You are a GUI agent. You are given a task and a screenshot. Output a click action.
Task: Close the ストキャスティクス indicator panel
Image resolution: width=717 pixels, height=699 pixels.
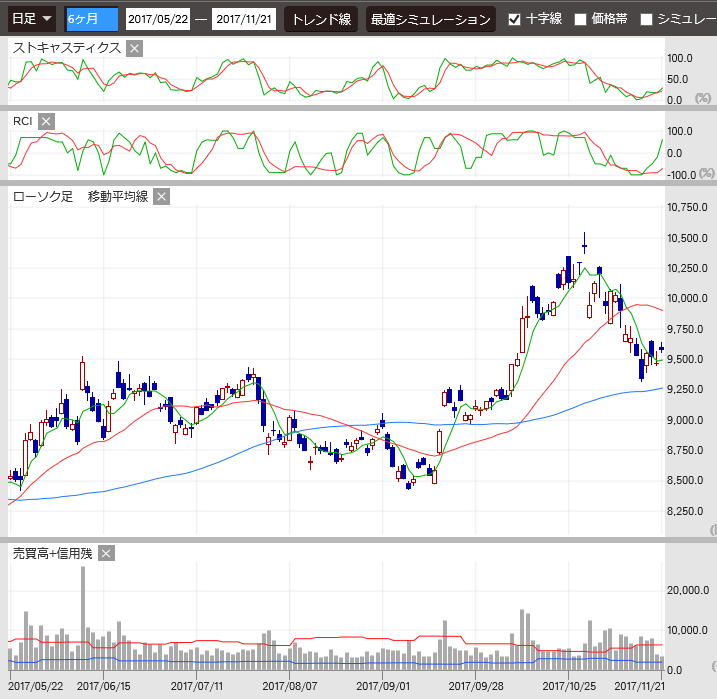point(135,48)
